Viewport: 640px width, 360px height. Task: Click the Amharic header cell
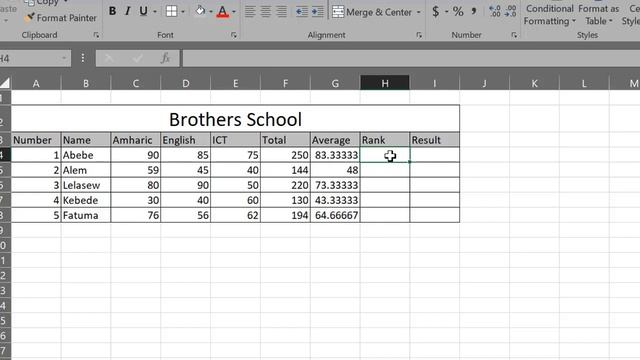click(136, 140)
